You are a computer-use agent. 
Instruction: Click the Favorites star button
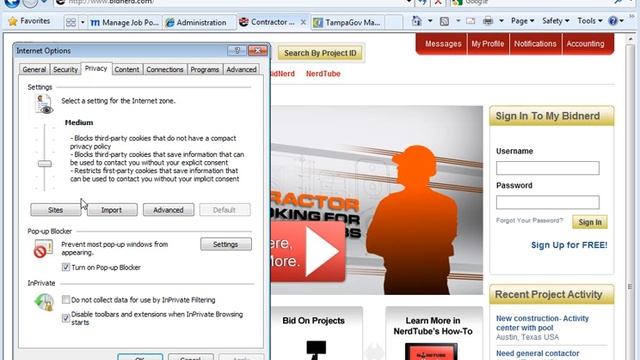[x=29, y=21]
